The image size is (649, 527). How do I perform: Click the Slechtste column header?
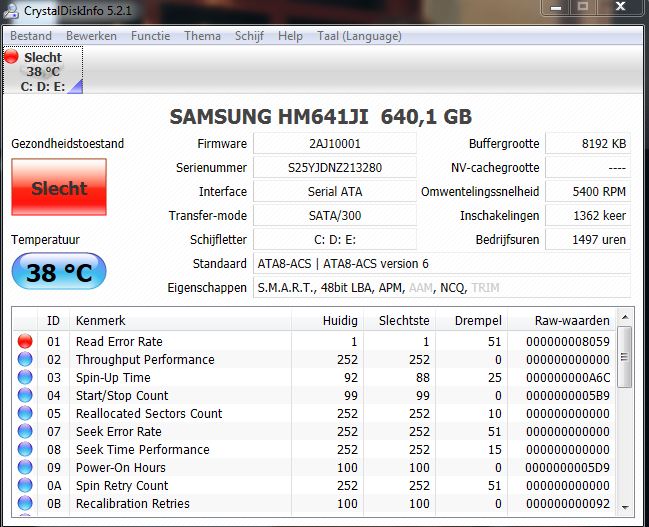[x=399, y=320]
